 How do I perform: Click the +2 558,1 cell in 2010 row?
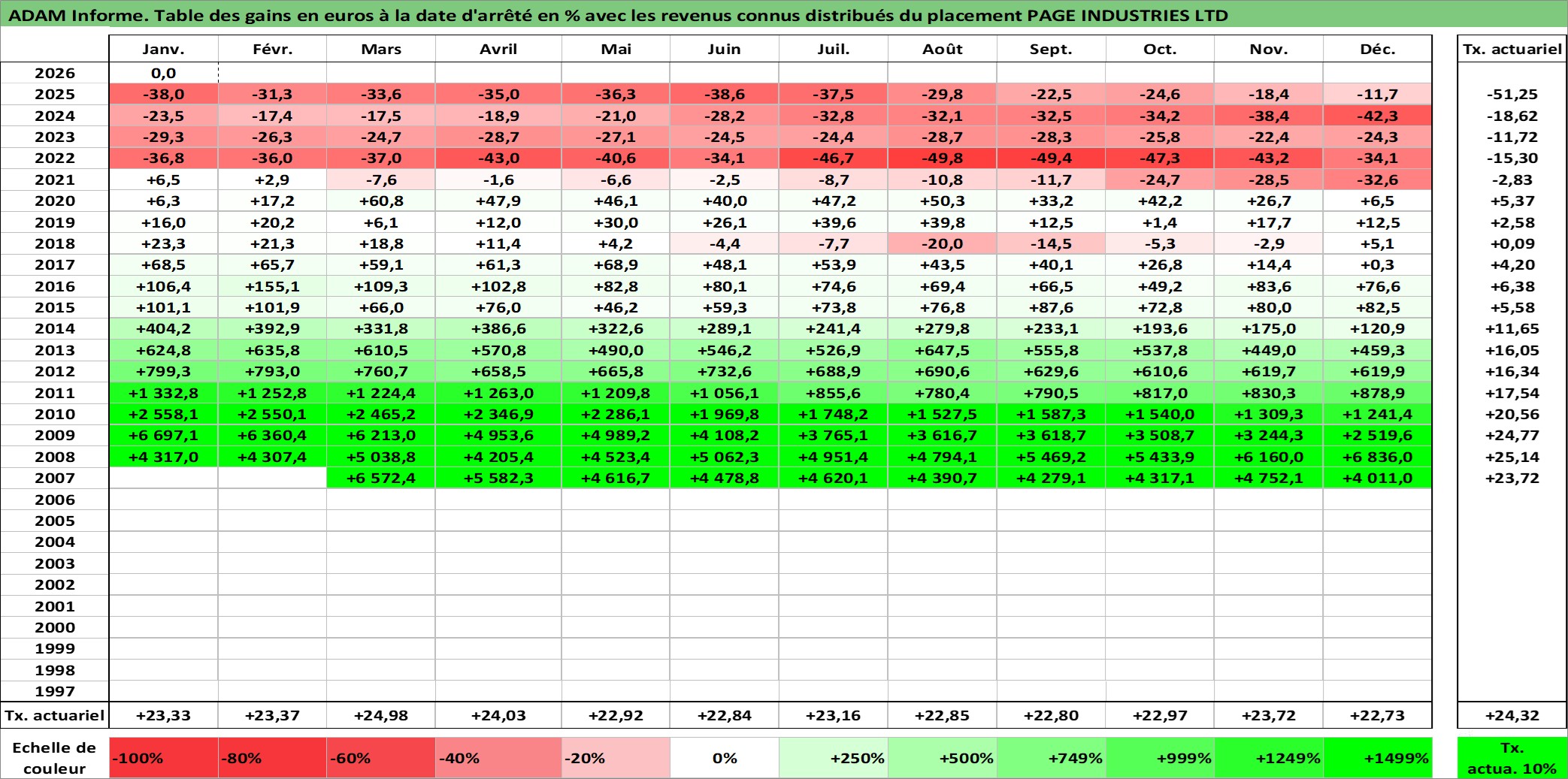pyautogui.click(x=163, y=414)
